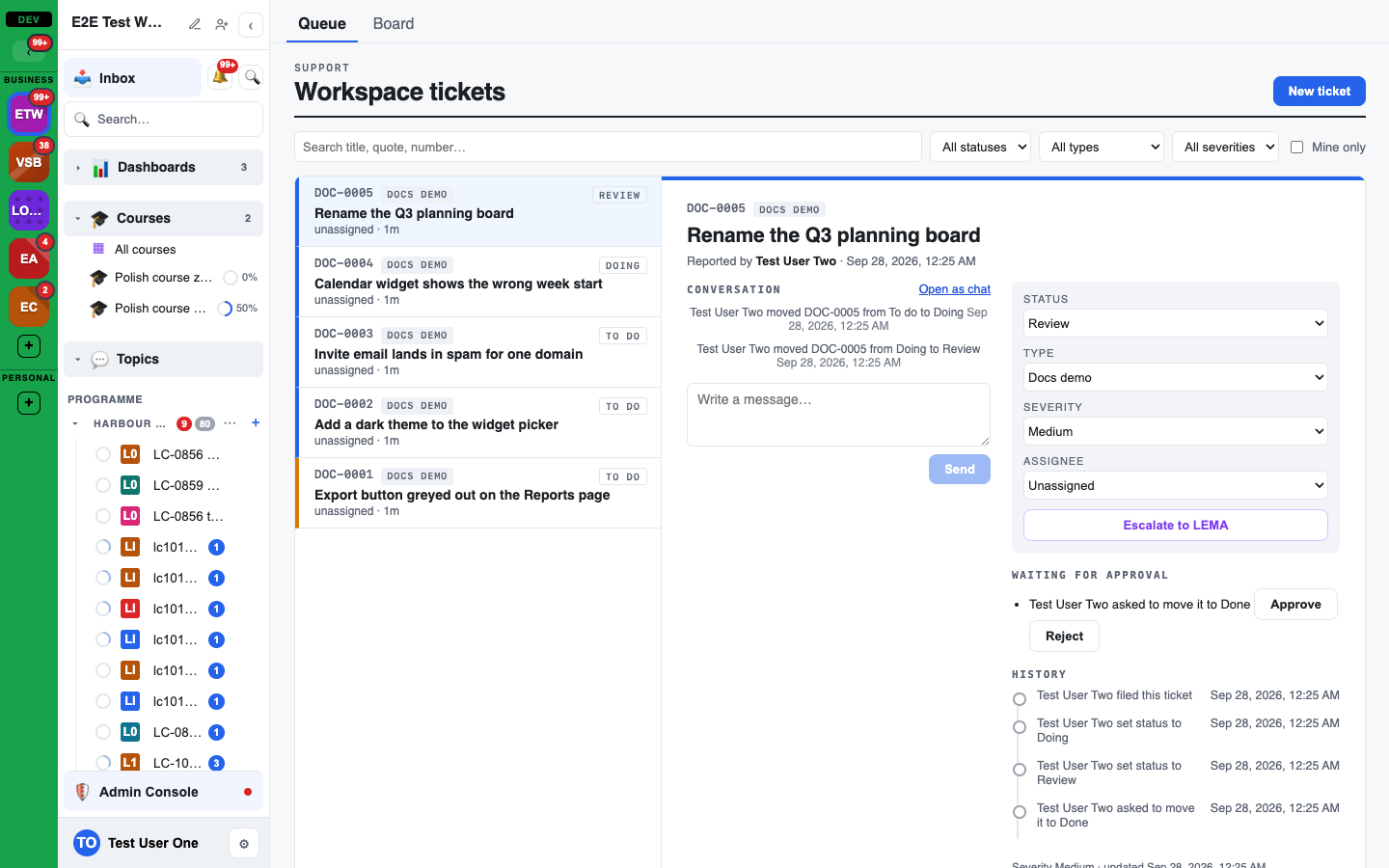Viewport: 1389px width, 868px height.
Task: Collapse the sidebar with the chevron button
Action: coord(251,25)
